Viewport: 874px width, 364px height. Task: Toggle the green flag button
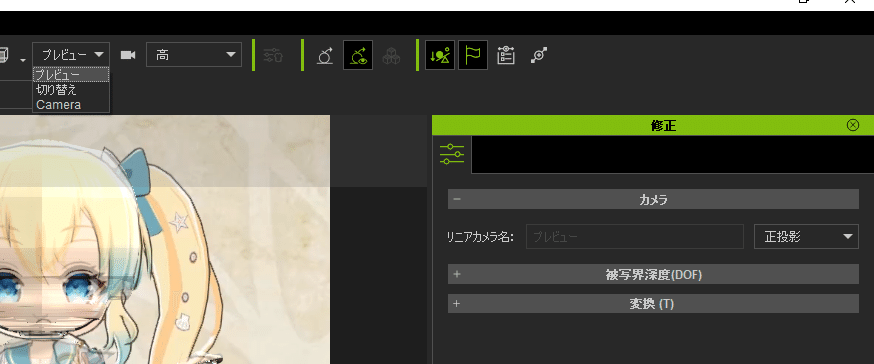(x=473, y=55)
